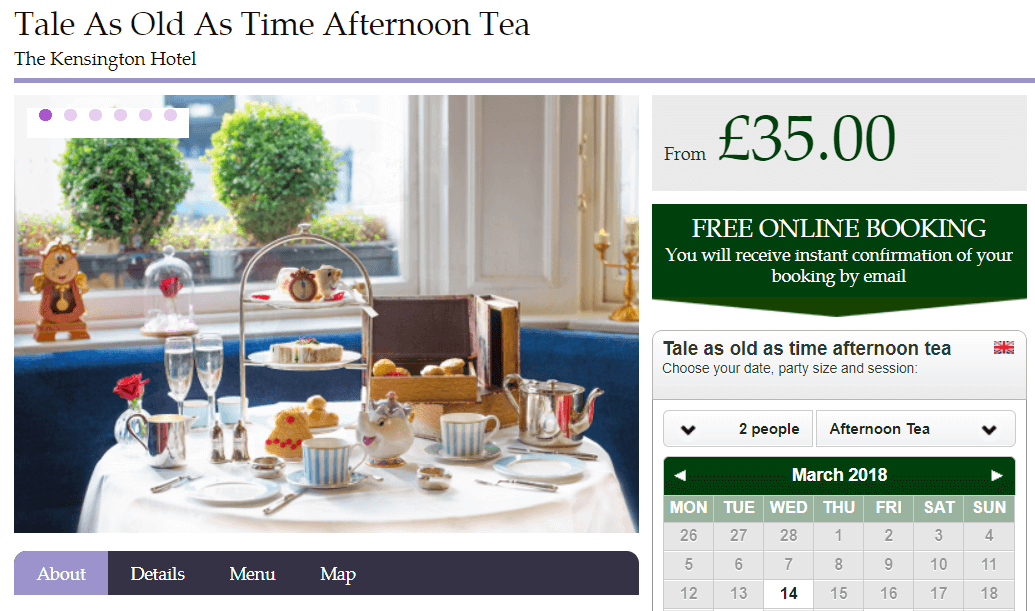
Task: Select the fourth carousel slide dot
Action: coord(120,115)
